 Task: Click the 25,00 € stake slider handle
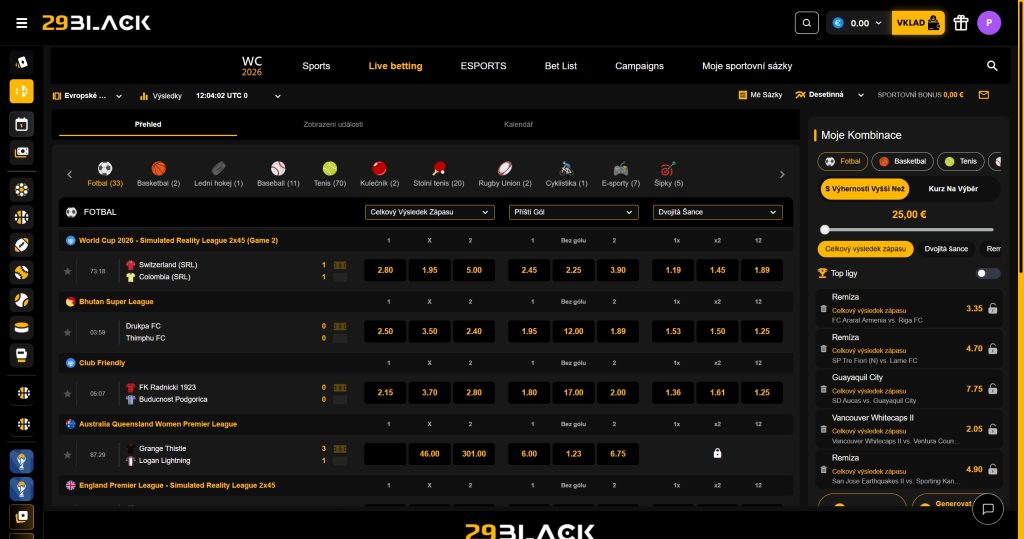[825, 229]
